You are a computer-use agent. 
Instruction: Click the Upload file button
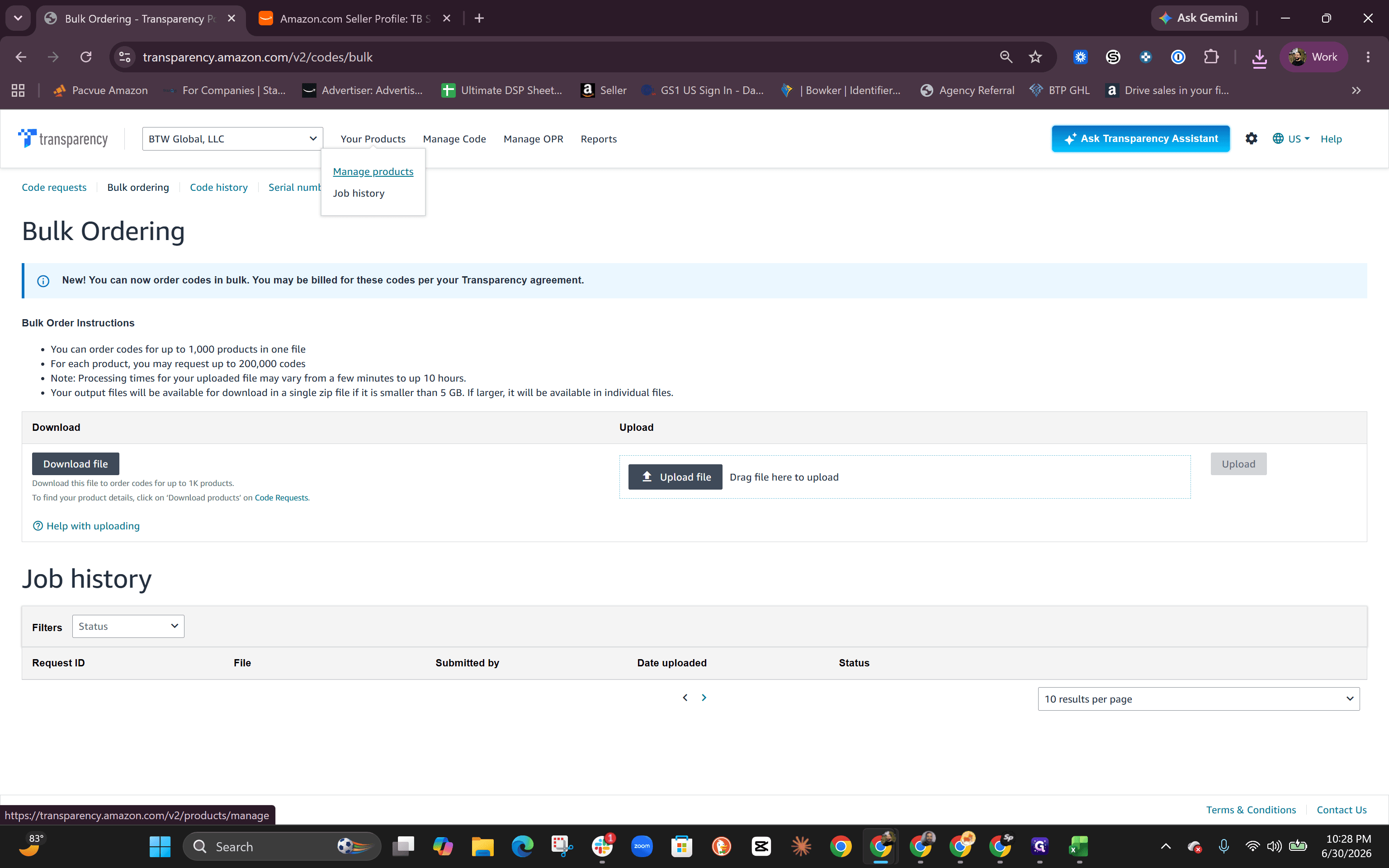[x=675, y=477]
